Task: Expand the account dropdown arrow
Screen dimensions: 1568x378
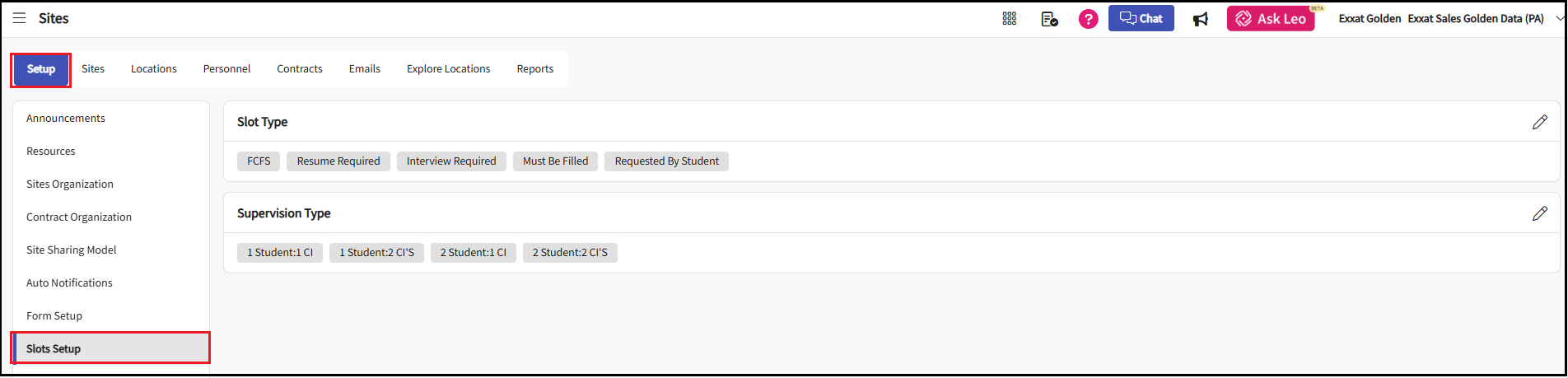Action: point(1559,18)
